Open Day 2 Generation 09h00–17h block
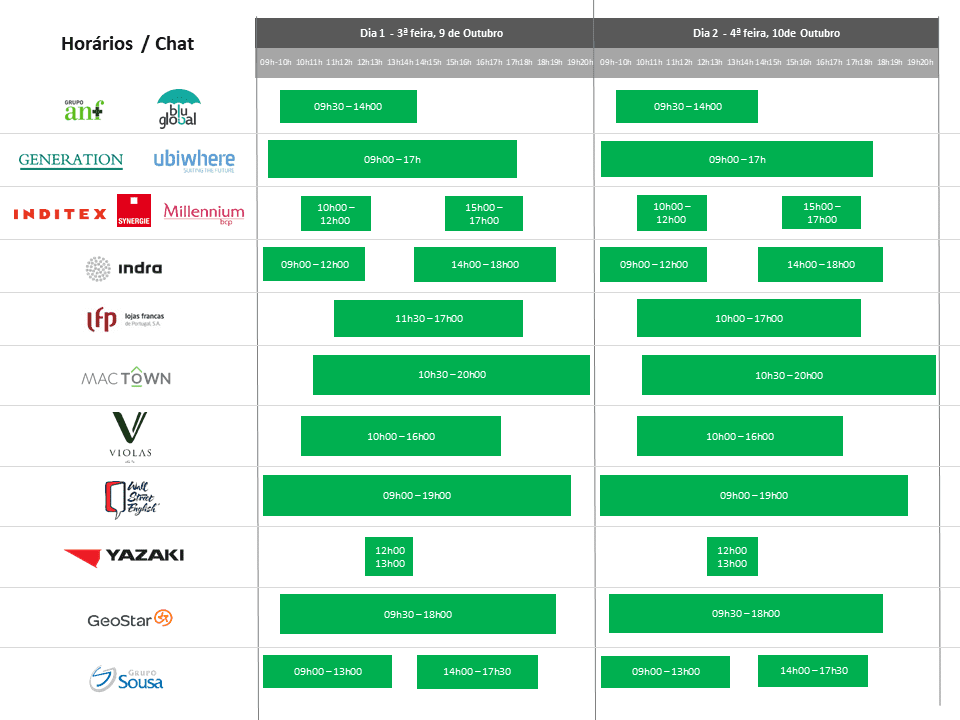Viewport: 960px width, 720px height. tap(736, 159)
